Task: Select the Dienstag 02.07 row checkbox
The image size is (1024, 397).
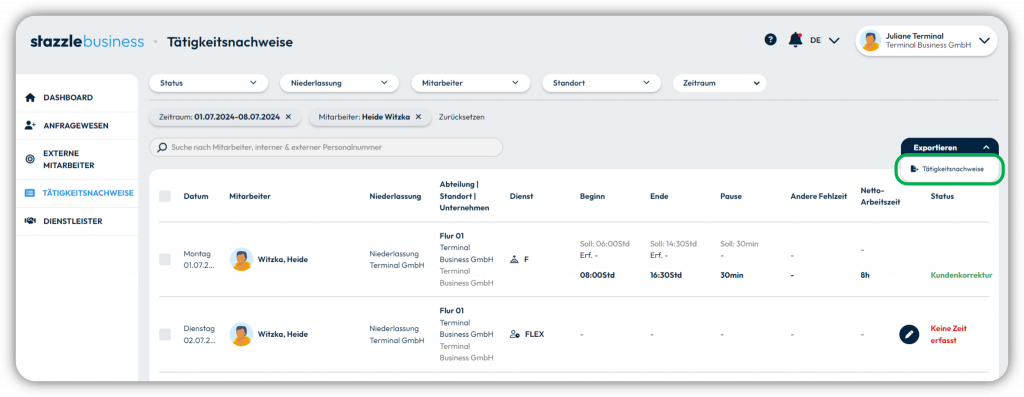Action: pyautogui.click(x=165, y=334)
